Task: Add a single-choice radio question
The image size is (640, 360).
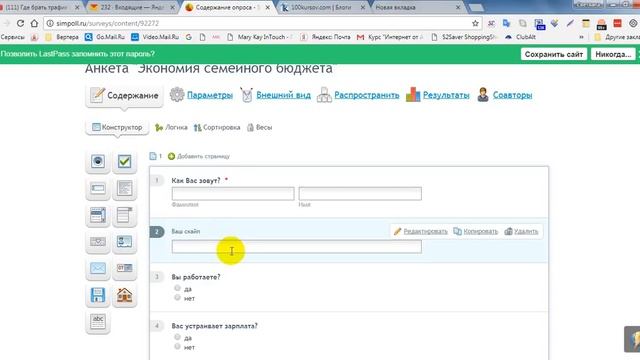Action: coord(98,161)
